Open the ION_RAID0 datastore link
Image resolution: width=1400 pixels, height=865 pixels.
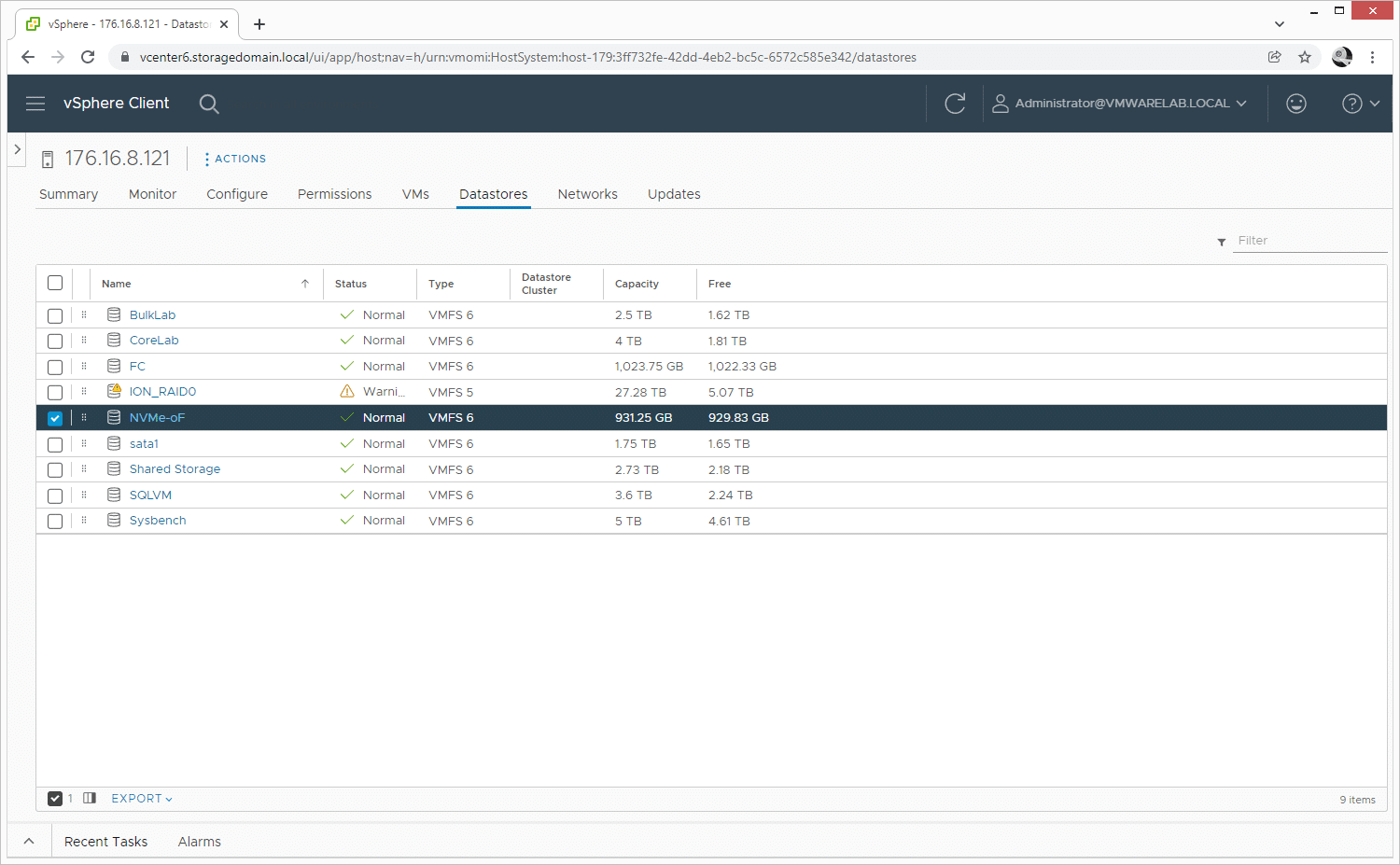click(x=162, y=392)
